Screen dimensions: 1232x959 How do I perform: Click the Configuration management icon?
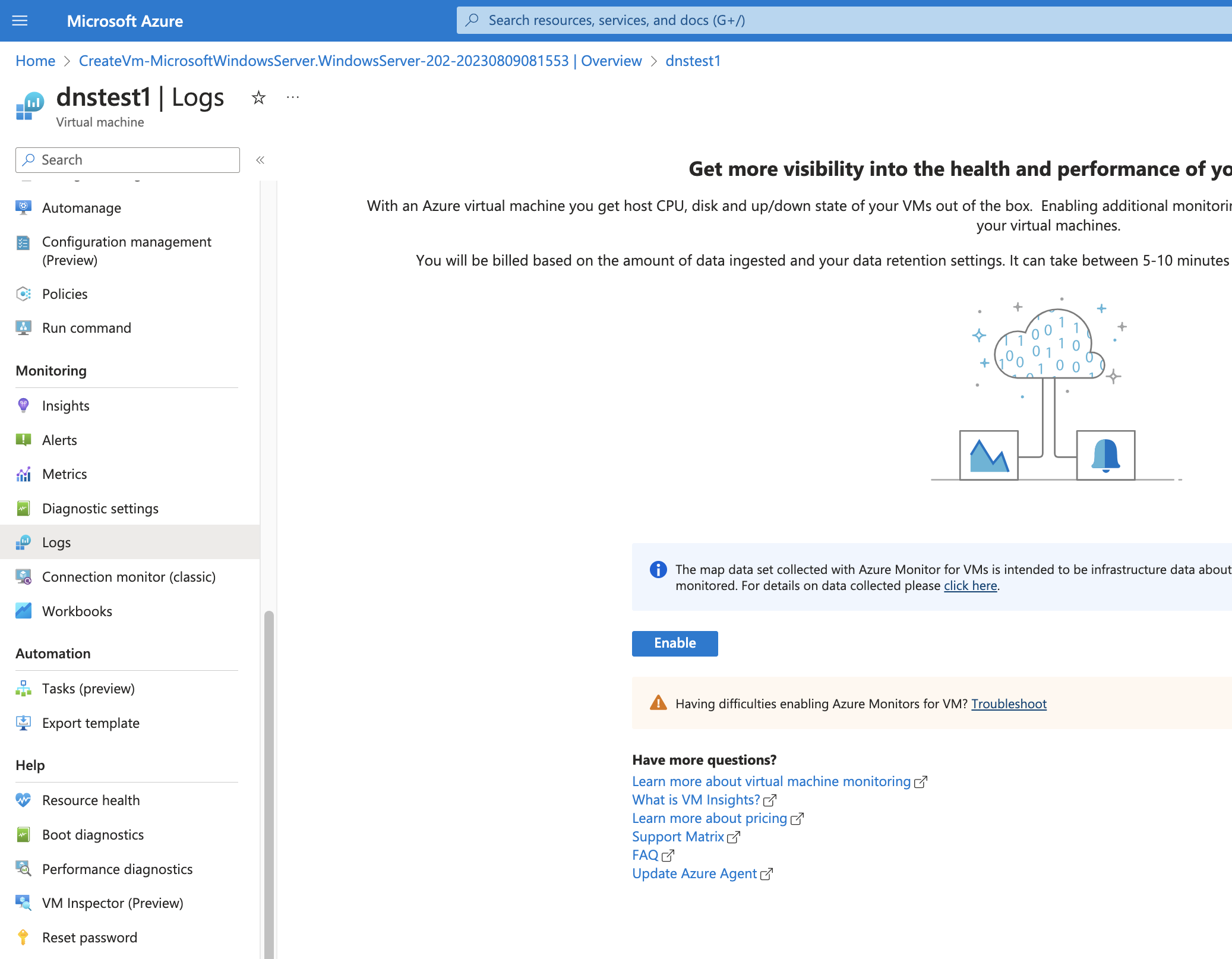click(x=23, y=242)
